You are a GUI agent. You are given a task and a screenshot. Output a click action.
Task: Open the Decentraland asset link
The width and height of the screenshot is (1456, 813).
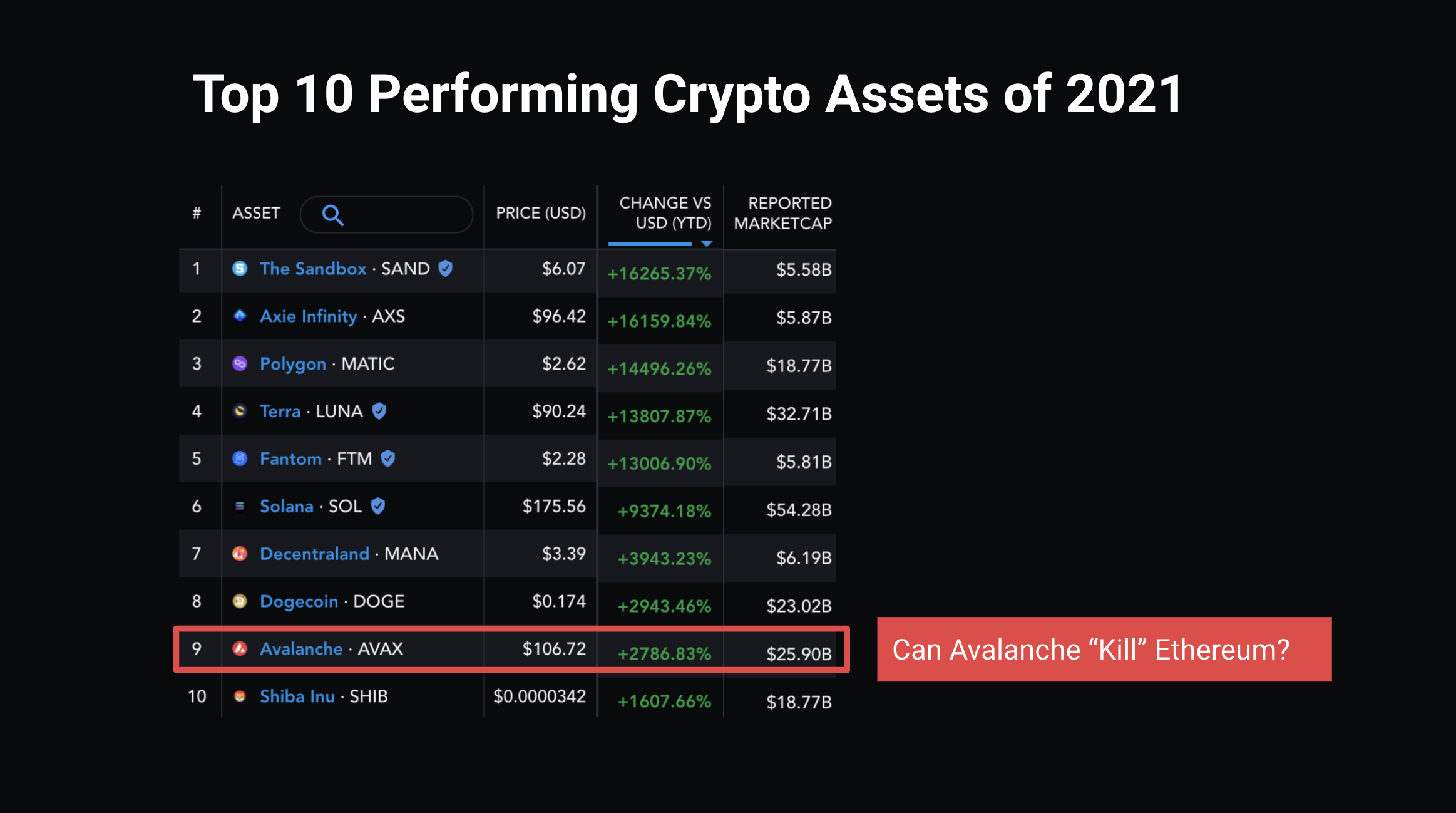tap(314, 554)
